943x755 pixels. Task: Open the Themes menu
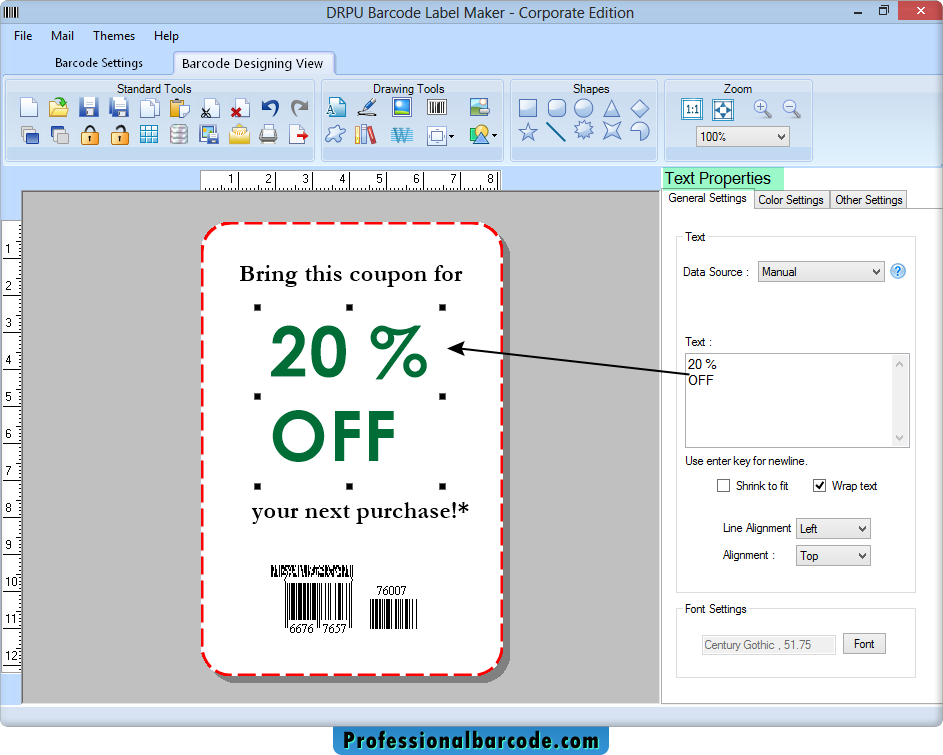[113, 35]
